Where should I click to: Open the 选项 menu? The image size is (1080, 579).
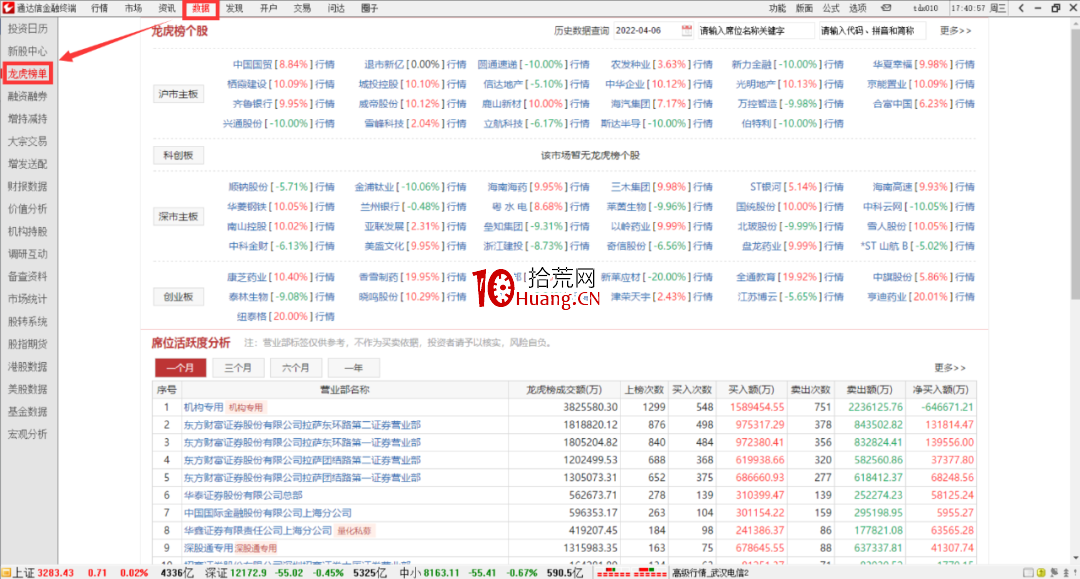[x=858, y=8]
